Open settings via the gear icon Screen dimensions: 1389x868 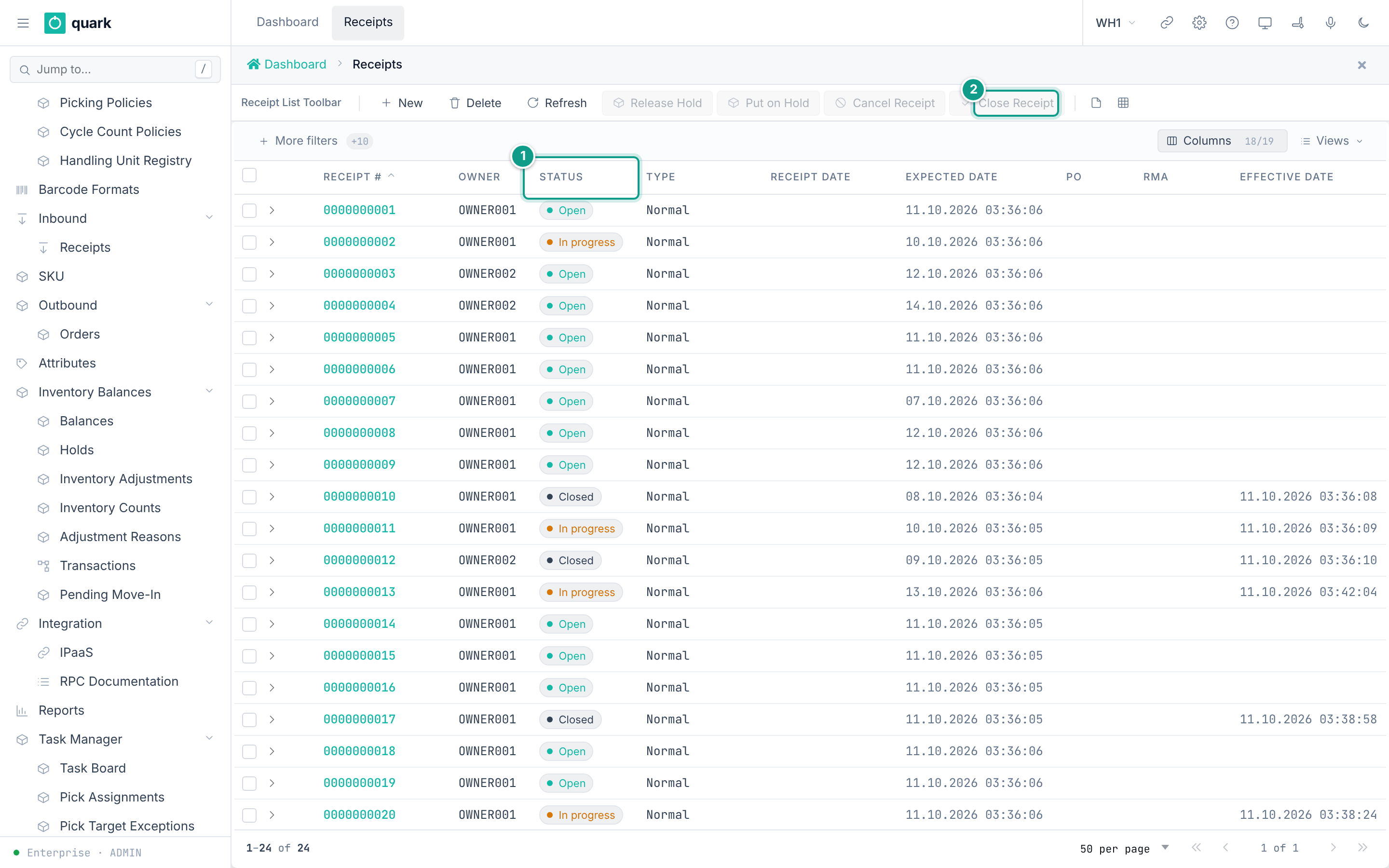click(1199, 23)
